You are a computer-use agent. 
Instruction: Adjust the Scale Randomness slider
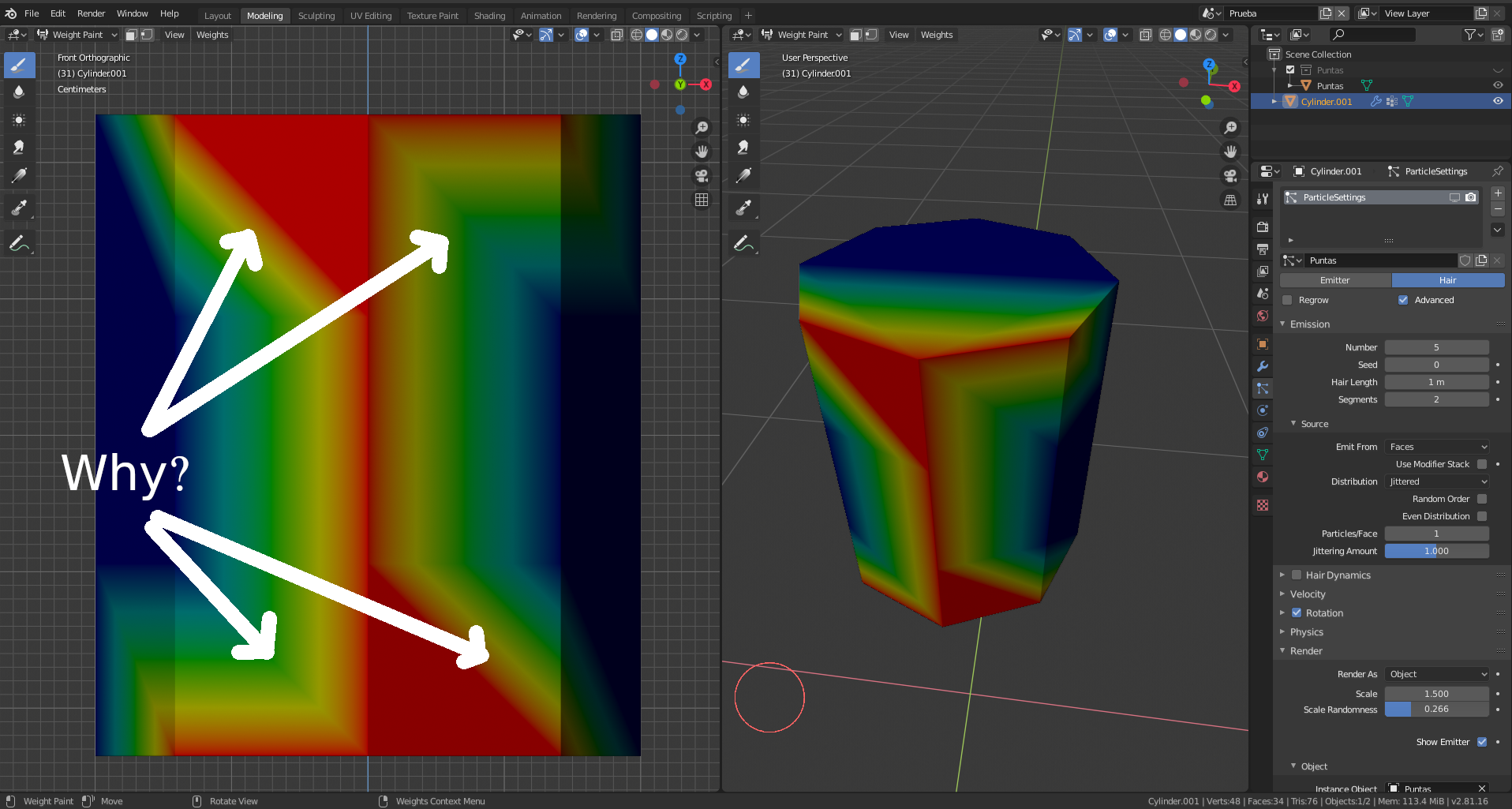1437,709
